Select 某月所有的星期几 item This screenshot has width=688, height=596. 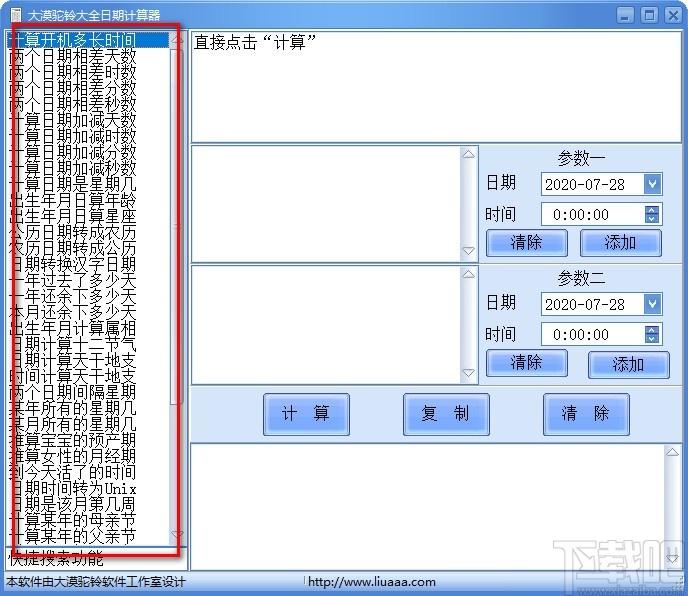88,424
